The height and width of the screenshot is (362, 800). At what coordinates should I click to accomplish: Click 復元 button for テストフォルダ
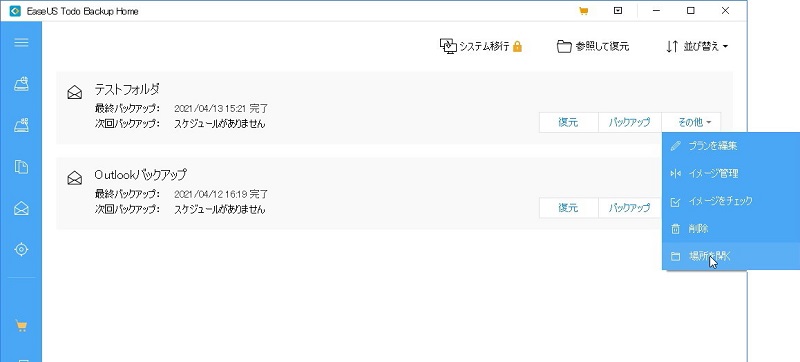click(x=568, y=122)
